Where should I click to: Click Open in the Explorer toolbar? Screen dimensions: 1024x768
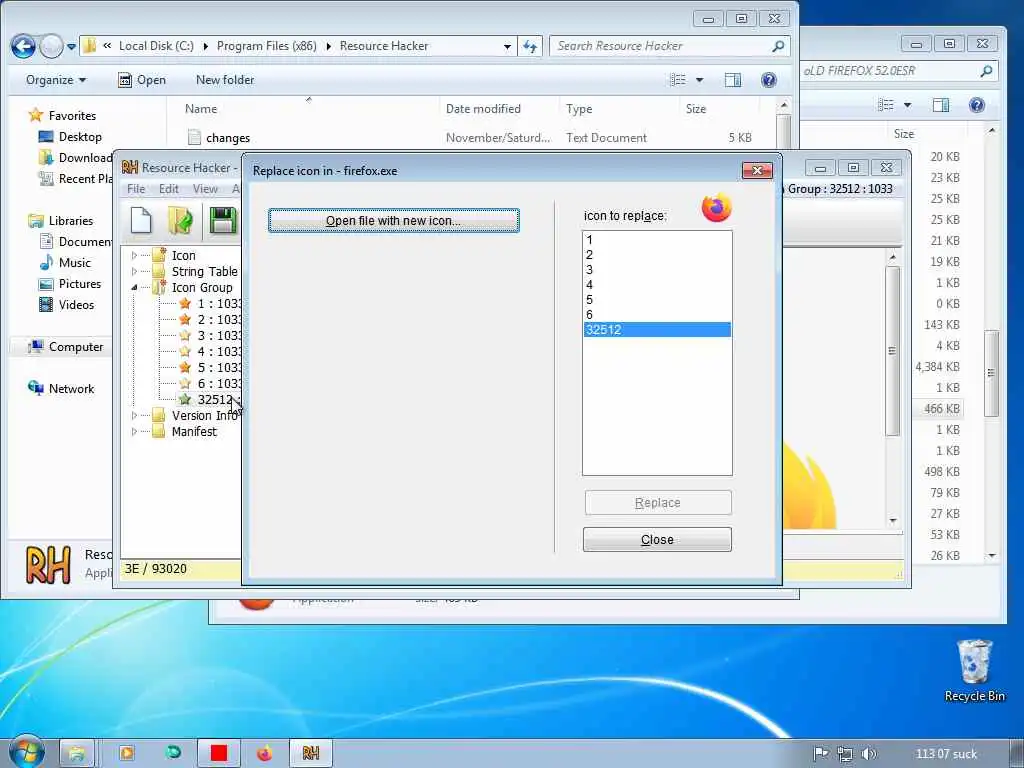pos(142,80)
